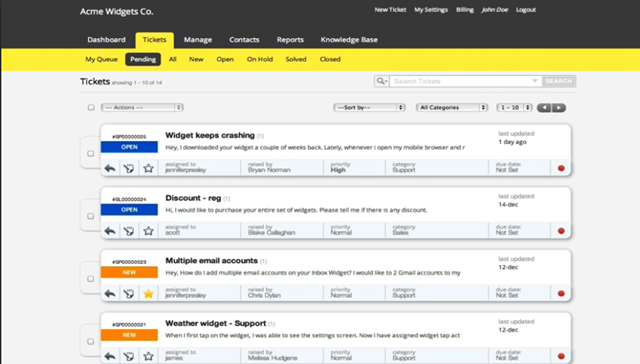Click the red status dot on the Discount - reg ticket
Screen dimensions: 640x364
561,231
